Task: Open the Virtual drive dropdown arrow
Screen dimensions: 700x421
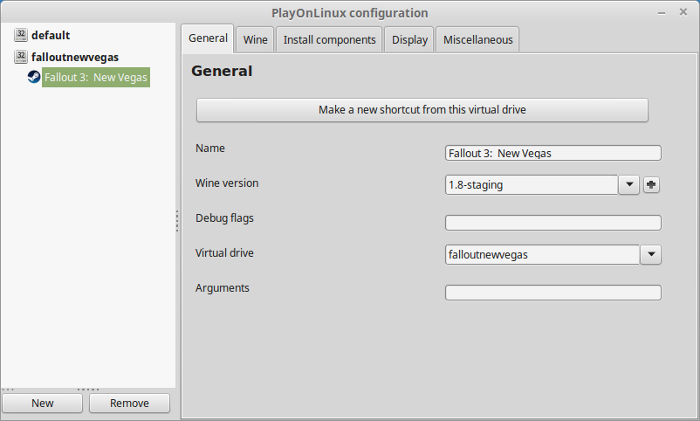Action: click(651, 254)
